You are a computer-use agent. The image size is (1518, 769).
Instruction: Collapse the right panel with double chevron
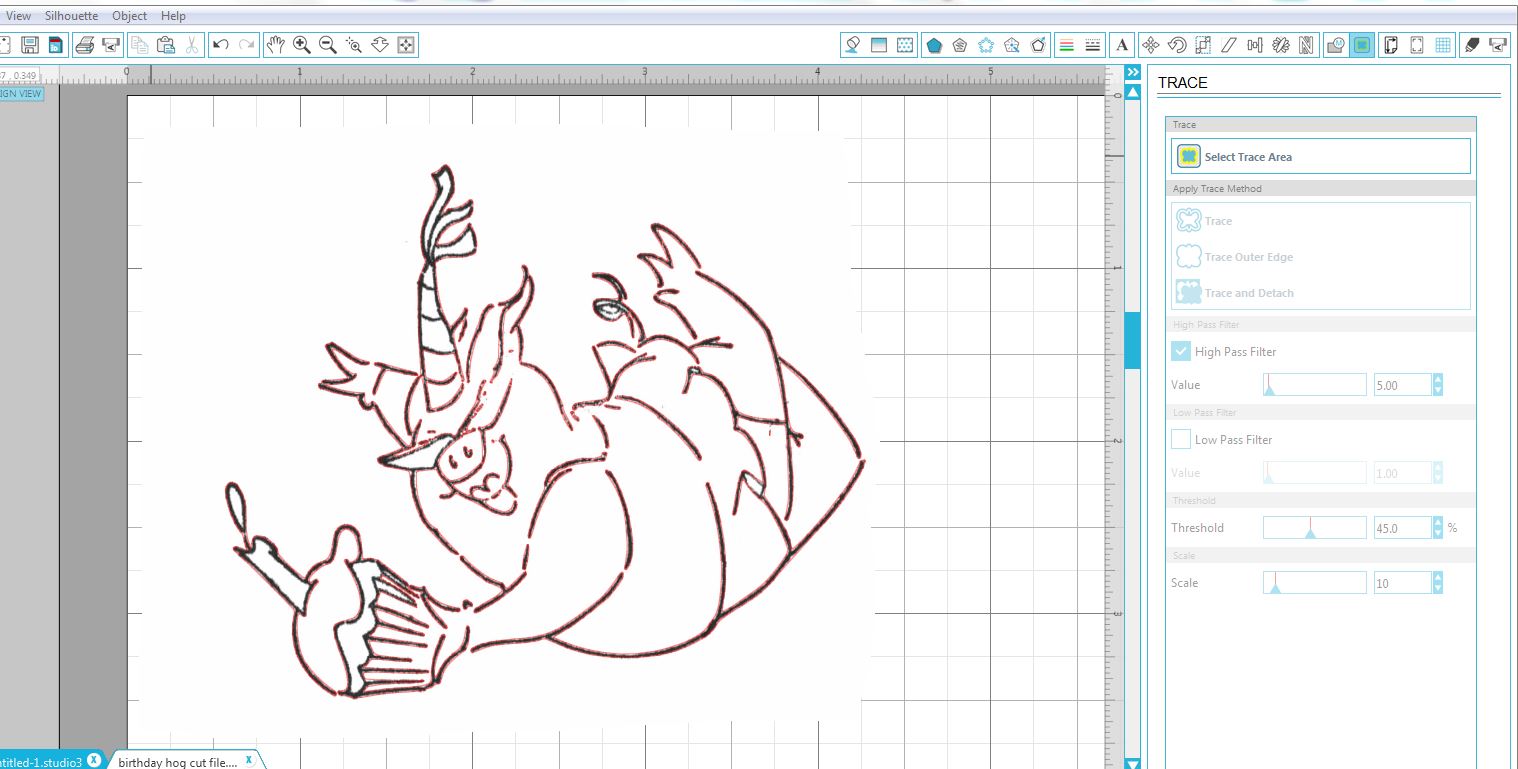click(x=1132, y=73)
